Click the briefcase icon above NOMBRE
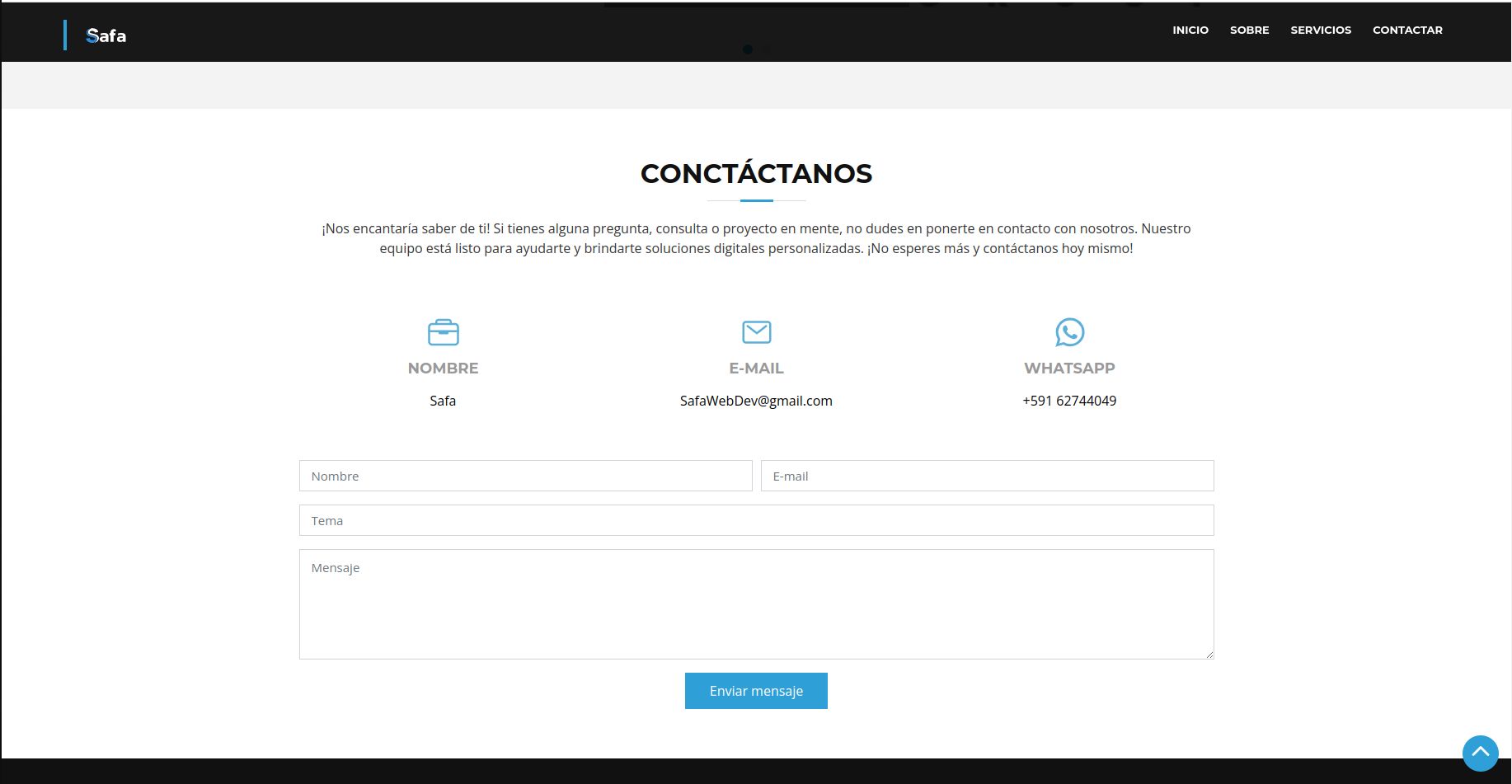 click(x=443, y=332)
